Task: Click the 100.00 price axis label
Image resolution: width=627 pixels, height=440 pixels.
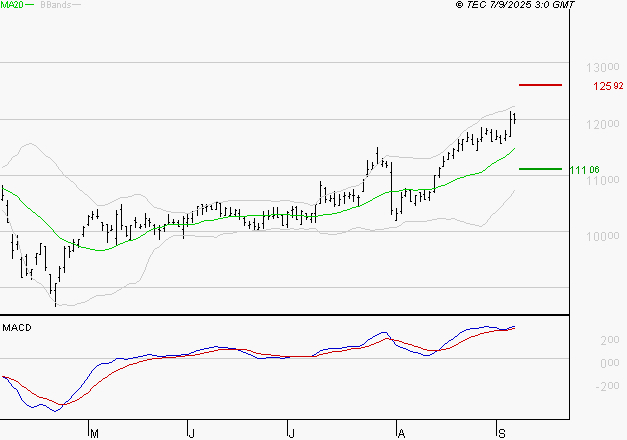Action: tap(603, 236)
